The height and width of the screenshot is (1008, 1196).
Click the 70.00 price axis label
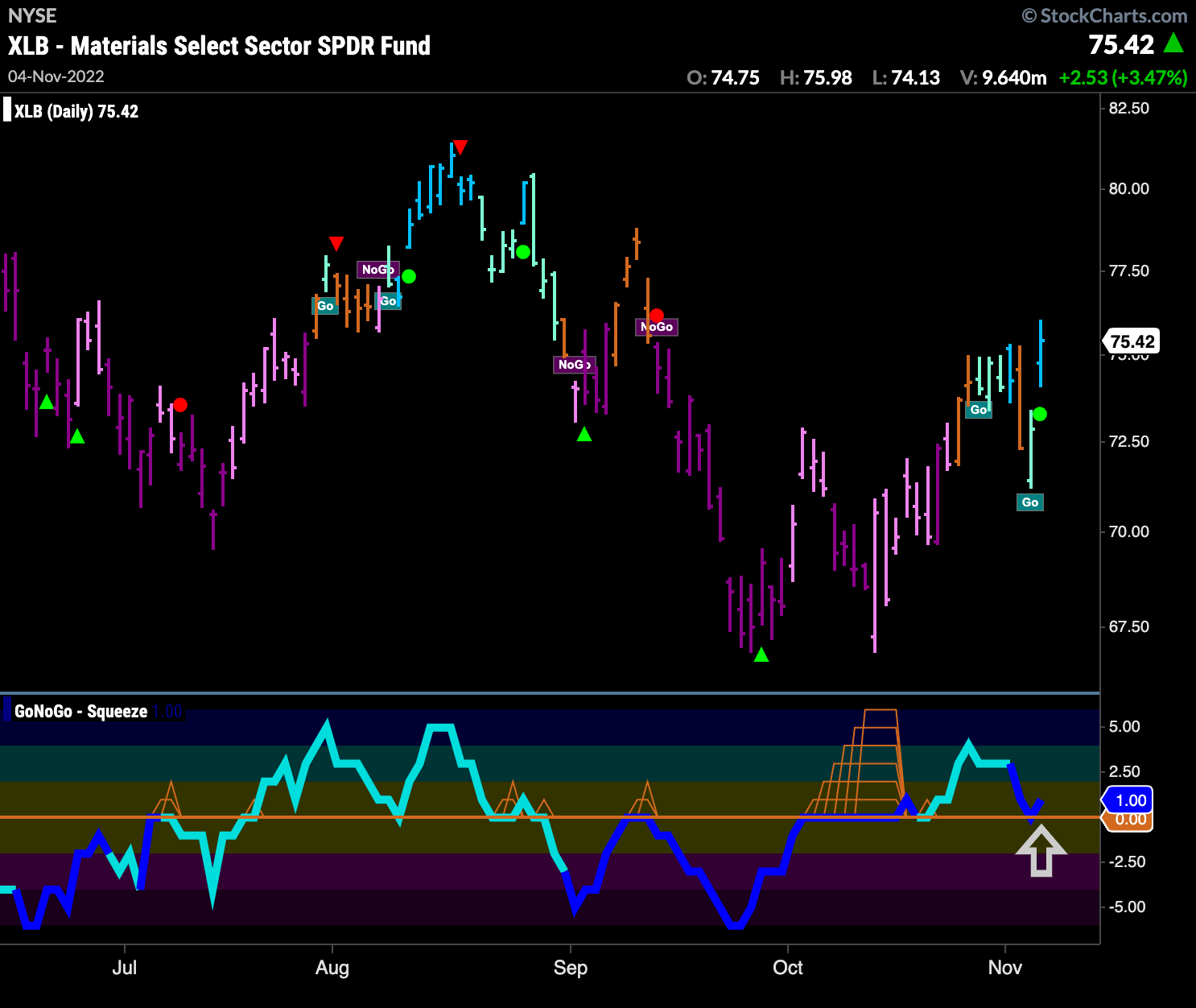click(1128, 531)
